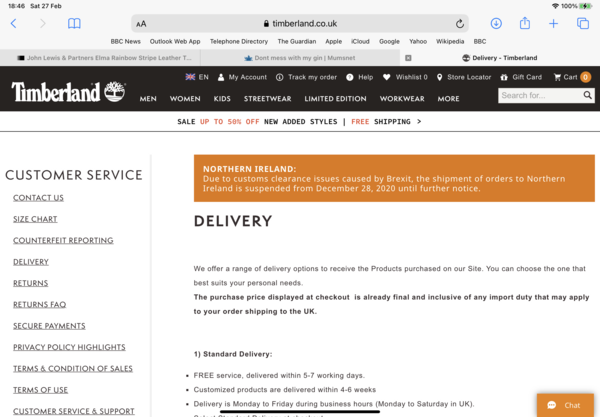Open the Size Chart link
600x417 pixels.
pyautogui.click(x=35, y=219)
